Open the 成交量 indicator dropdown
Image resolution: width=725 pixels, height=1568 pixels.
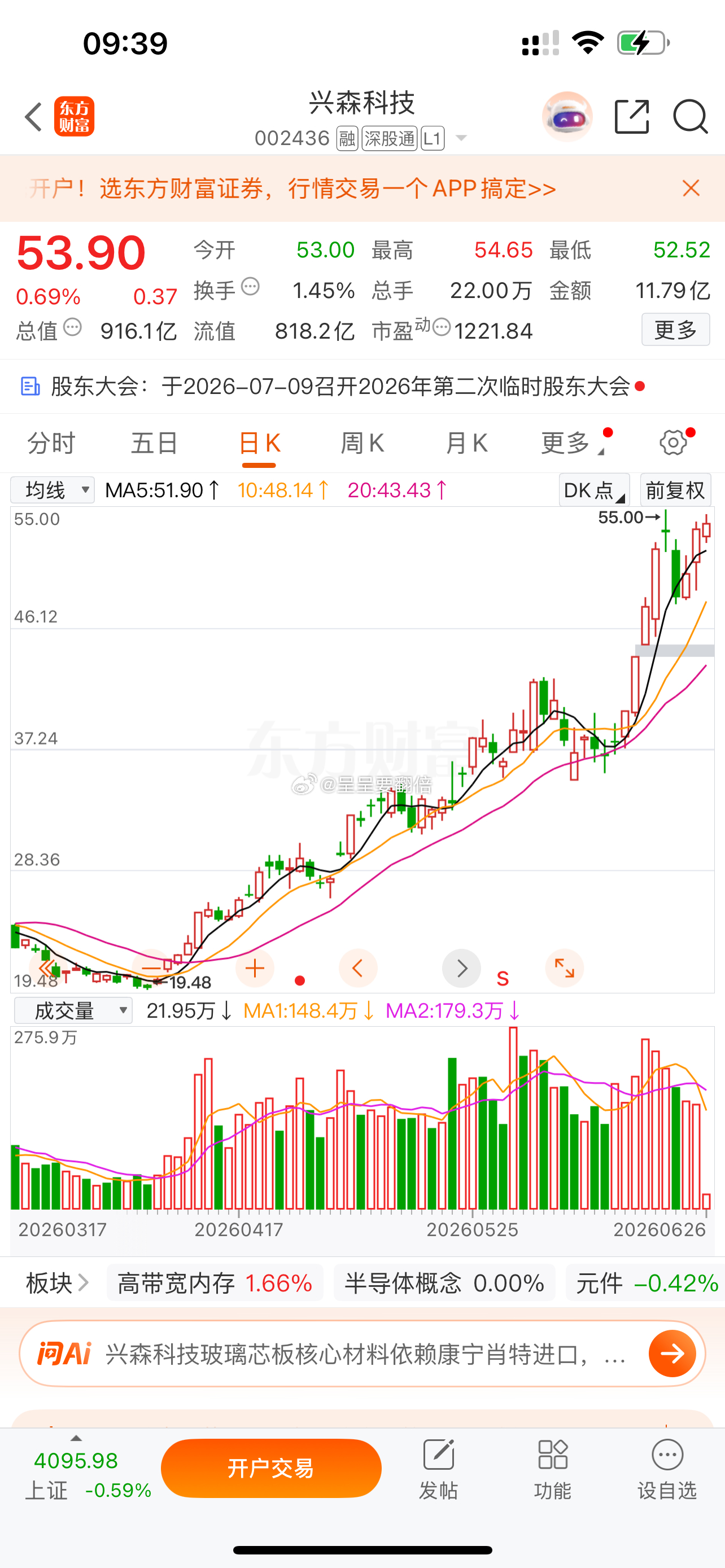pyautogui.click(x=73, y=1010)
